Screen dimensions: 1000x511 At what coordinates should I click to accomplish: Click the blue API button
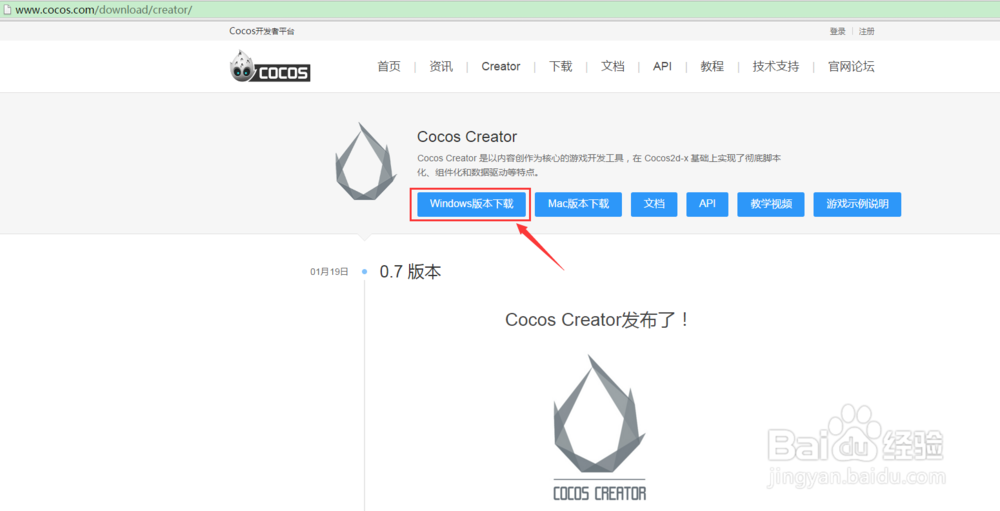[707, 204]
